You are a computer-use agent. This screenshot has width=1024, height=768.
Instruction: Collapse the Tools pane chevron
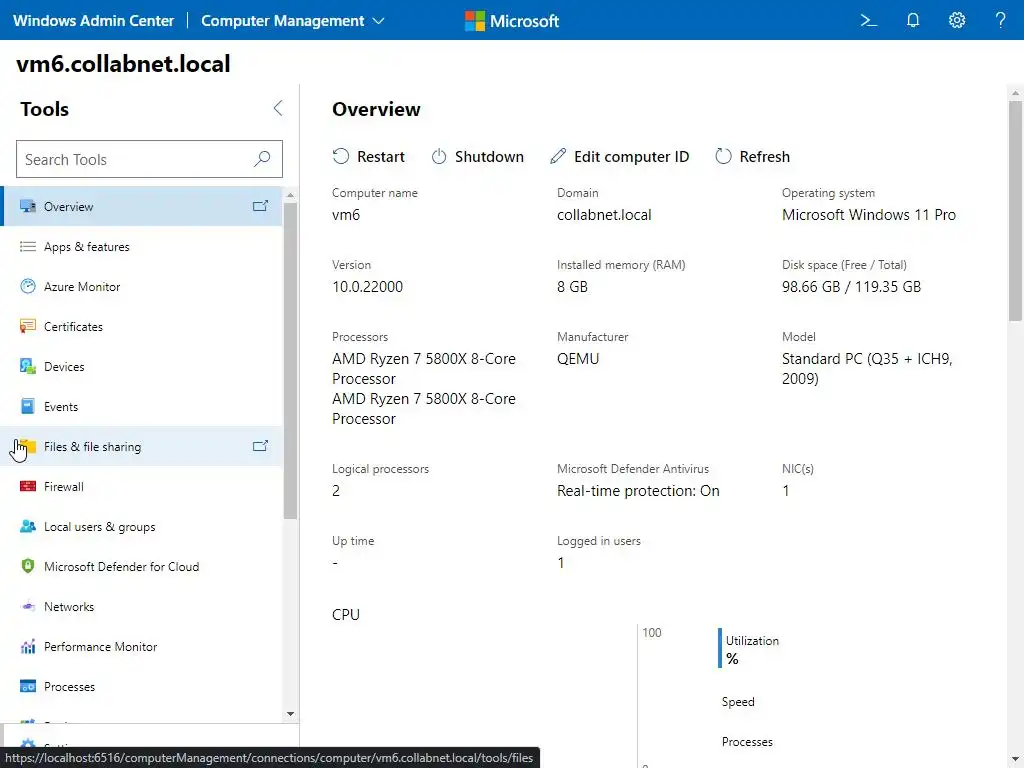(x=278, y=108)
